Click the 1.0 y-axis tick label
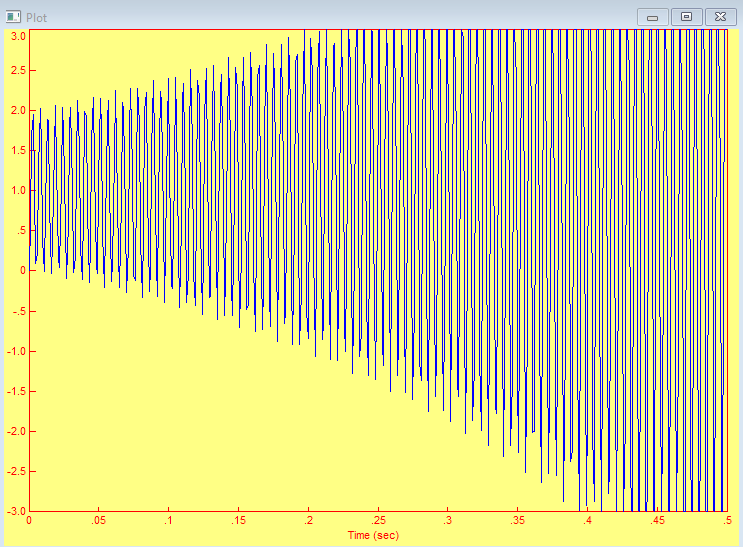Viewport: 743px width, 547px height. tap(17, 190)
